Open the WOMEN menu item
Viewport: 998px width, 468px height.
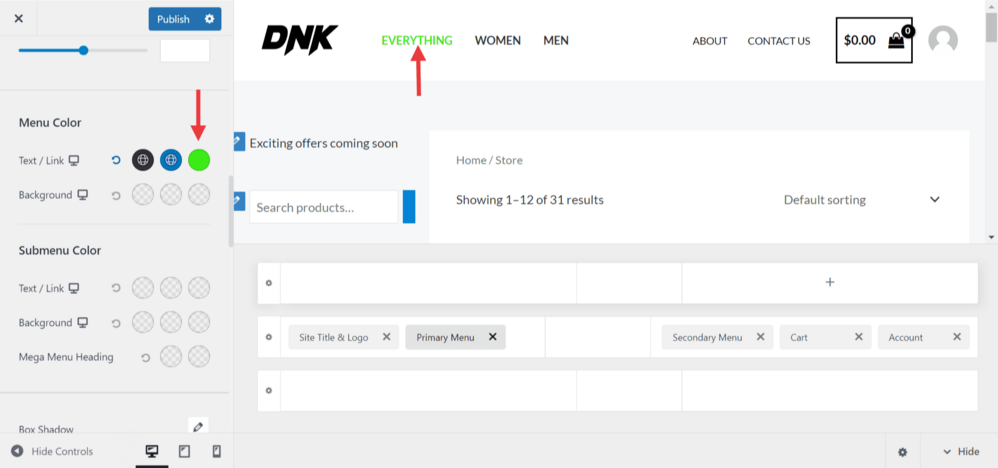click(498, 41)
